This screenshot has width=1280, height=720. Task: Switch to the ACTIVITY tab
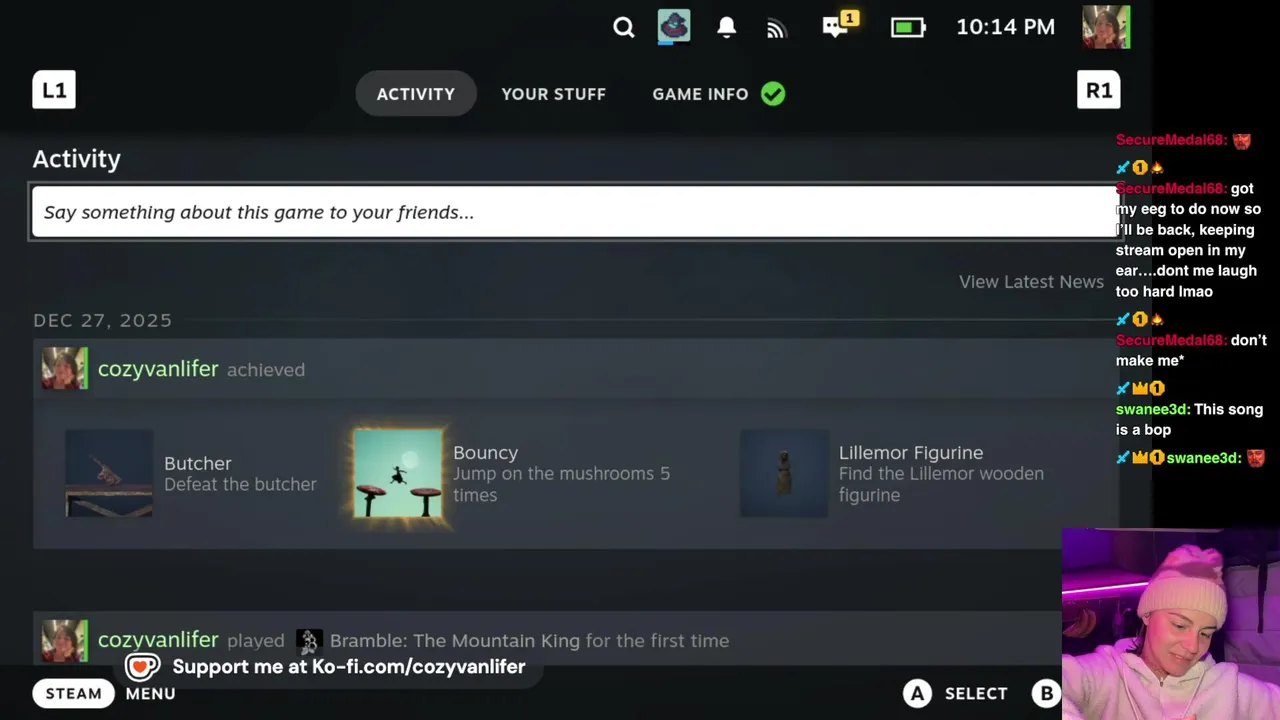click(416, 93)
